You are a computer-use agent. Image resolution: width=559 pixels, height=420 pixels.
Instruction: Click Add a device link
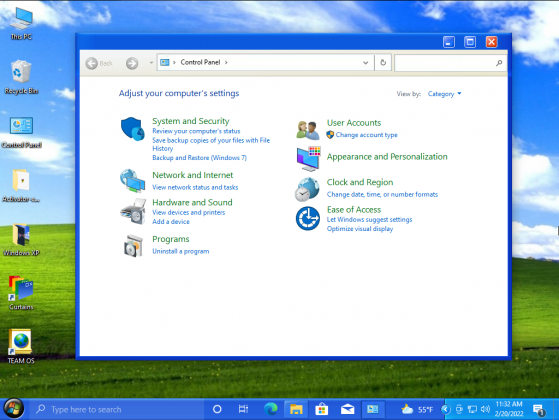click(171, 221)
